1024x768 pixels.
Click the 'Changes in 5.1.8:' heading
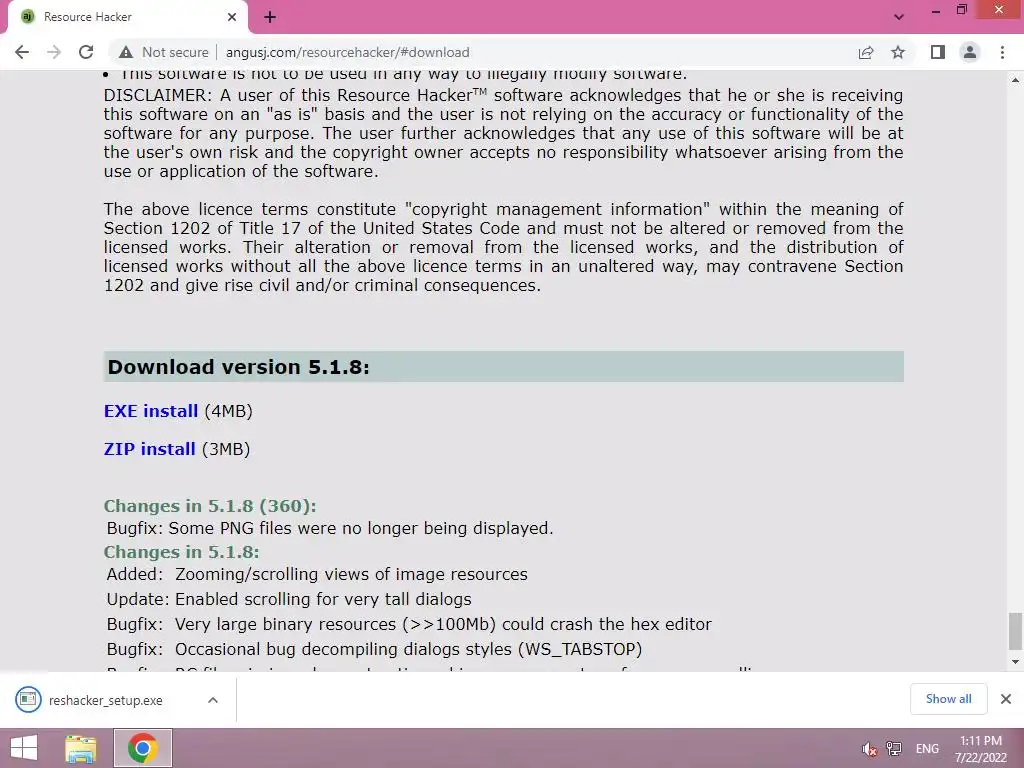[182, 552]
